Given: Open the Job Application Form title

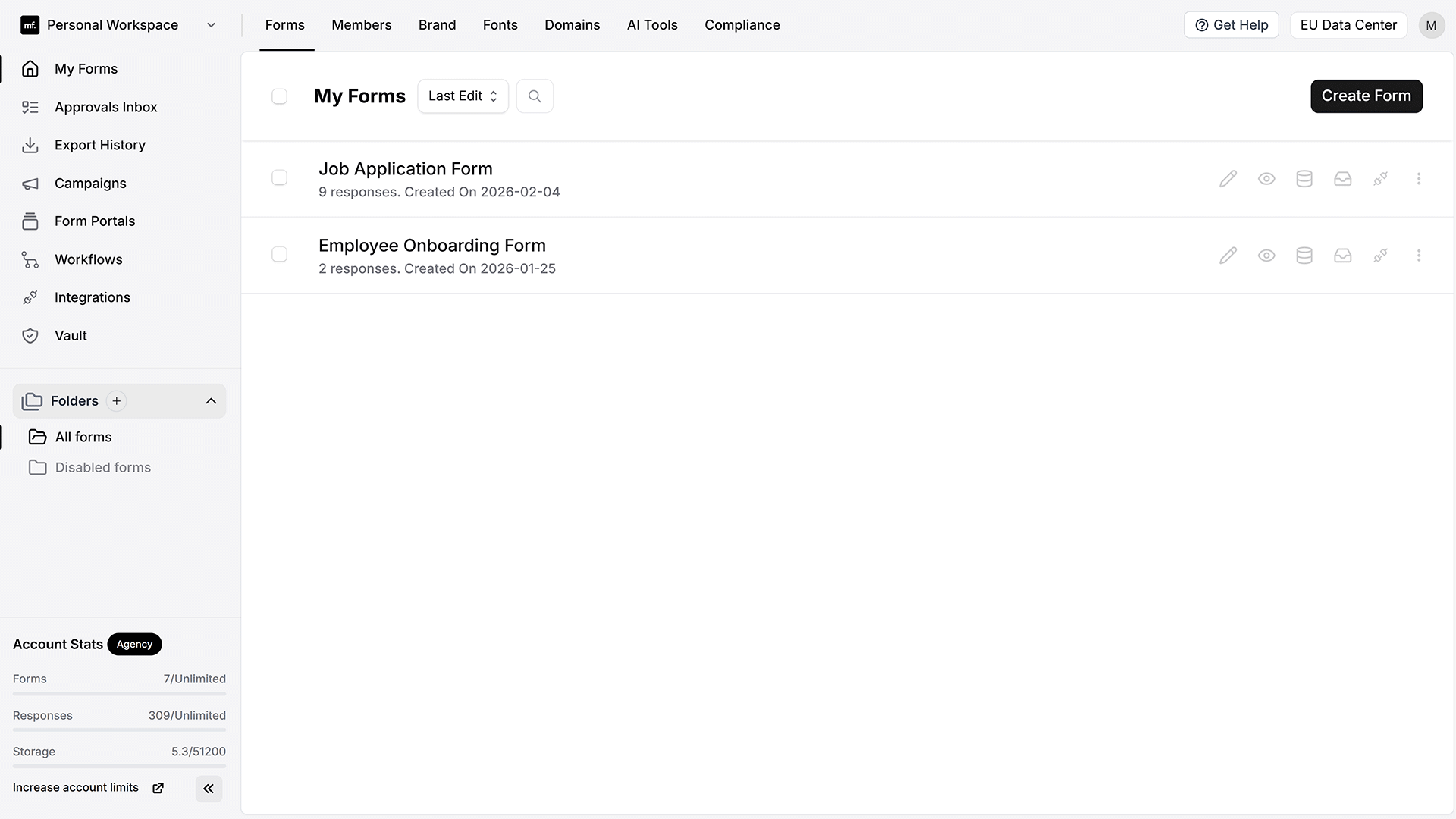Looking at the screenshot, I should (406, 169).
